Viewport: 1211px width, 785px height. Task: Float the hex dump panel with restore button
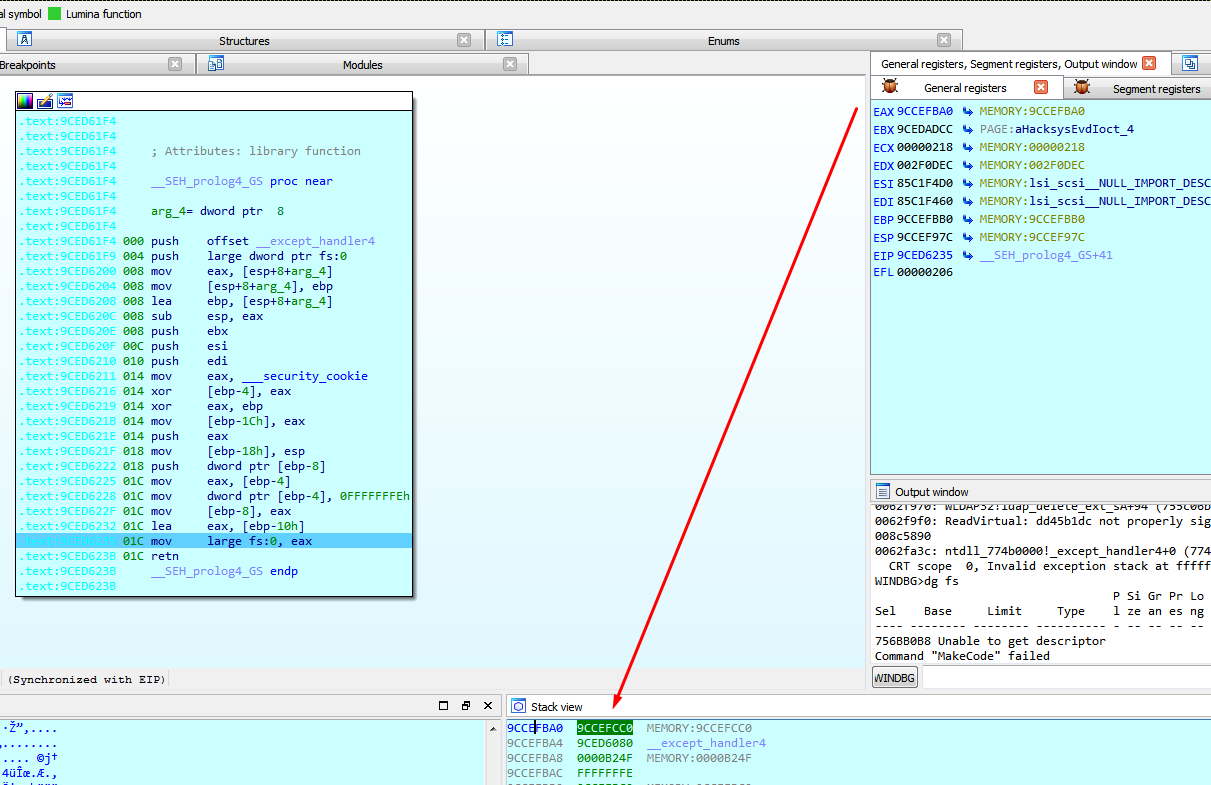466,706
